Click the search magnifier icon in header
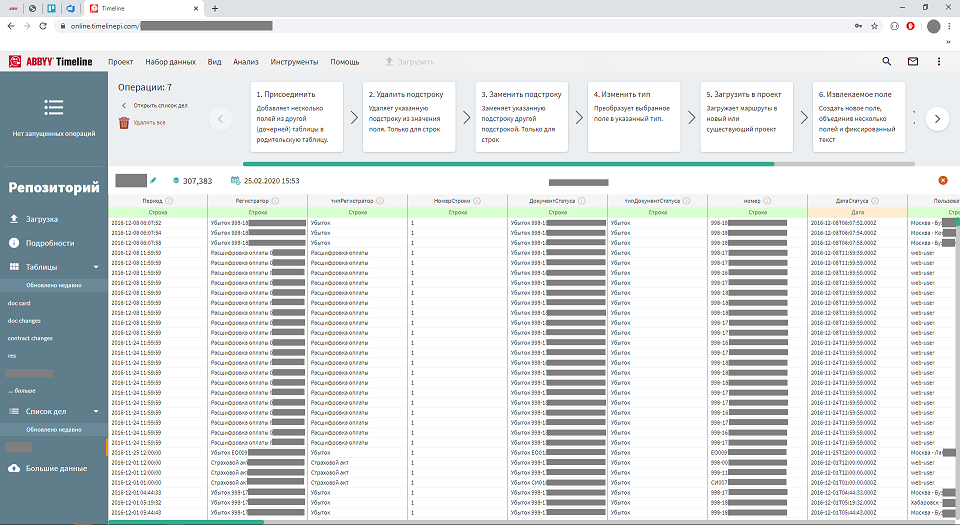Viewport: 960px width, 525px height. (x=886, y=62)
